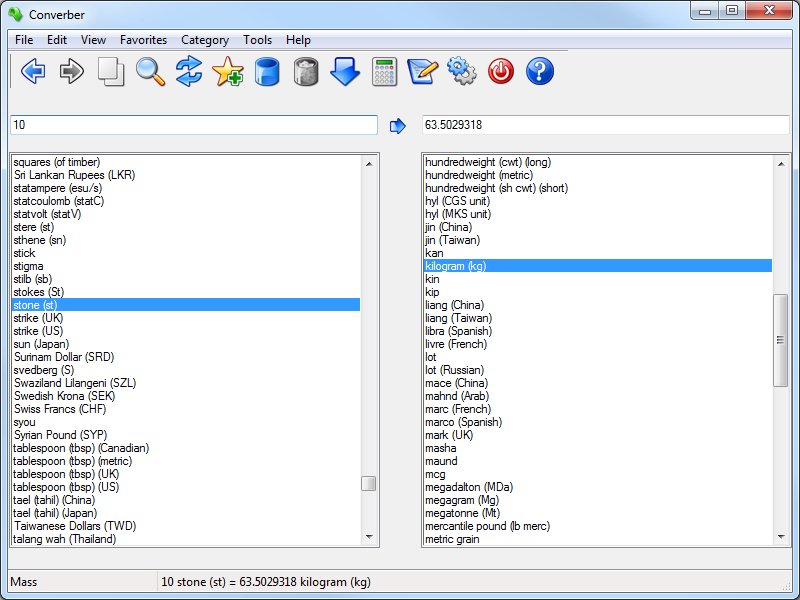Click the right list scrollbar thumb

click(781, 340)
